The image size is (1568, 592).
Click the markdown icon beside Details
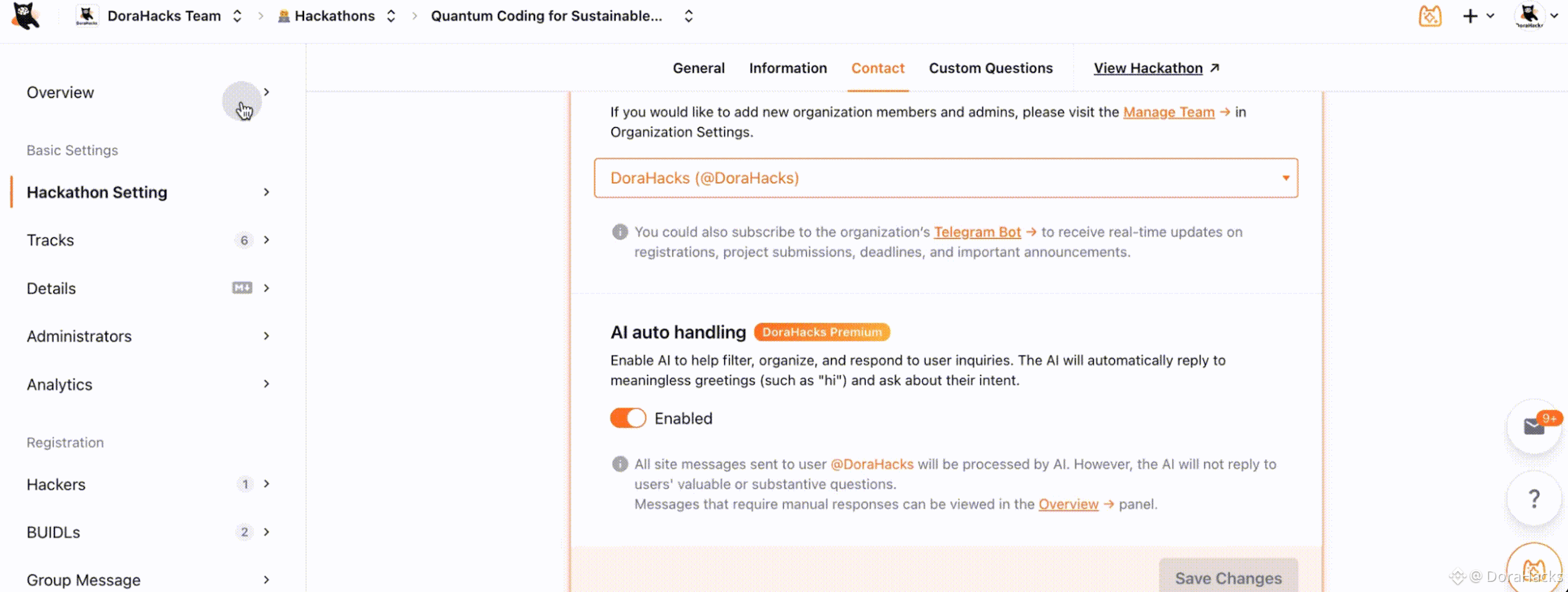point(242,288)
